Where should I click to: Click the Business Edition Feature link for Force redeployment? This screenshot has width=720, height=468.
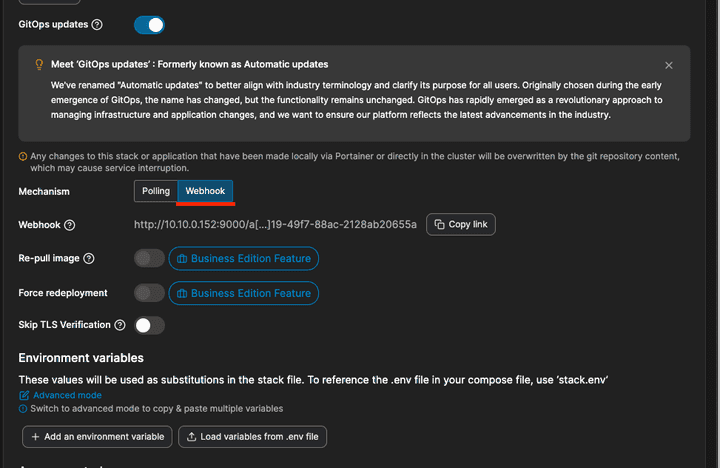[x=244, y=293]
